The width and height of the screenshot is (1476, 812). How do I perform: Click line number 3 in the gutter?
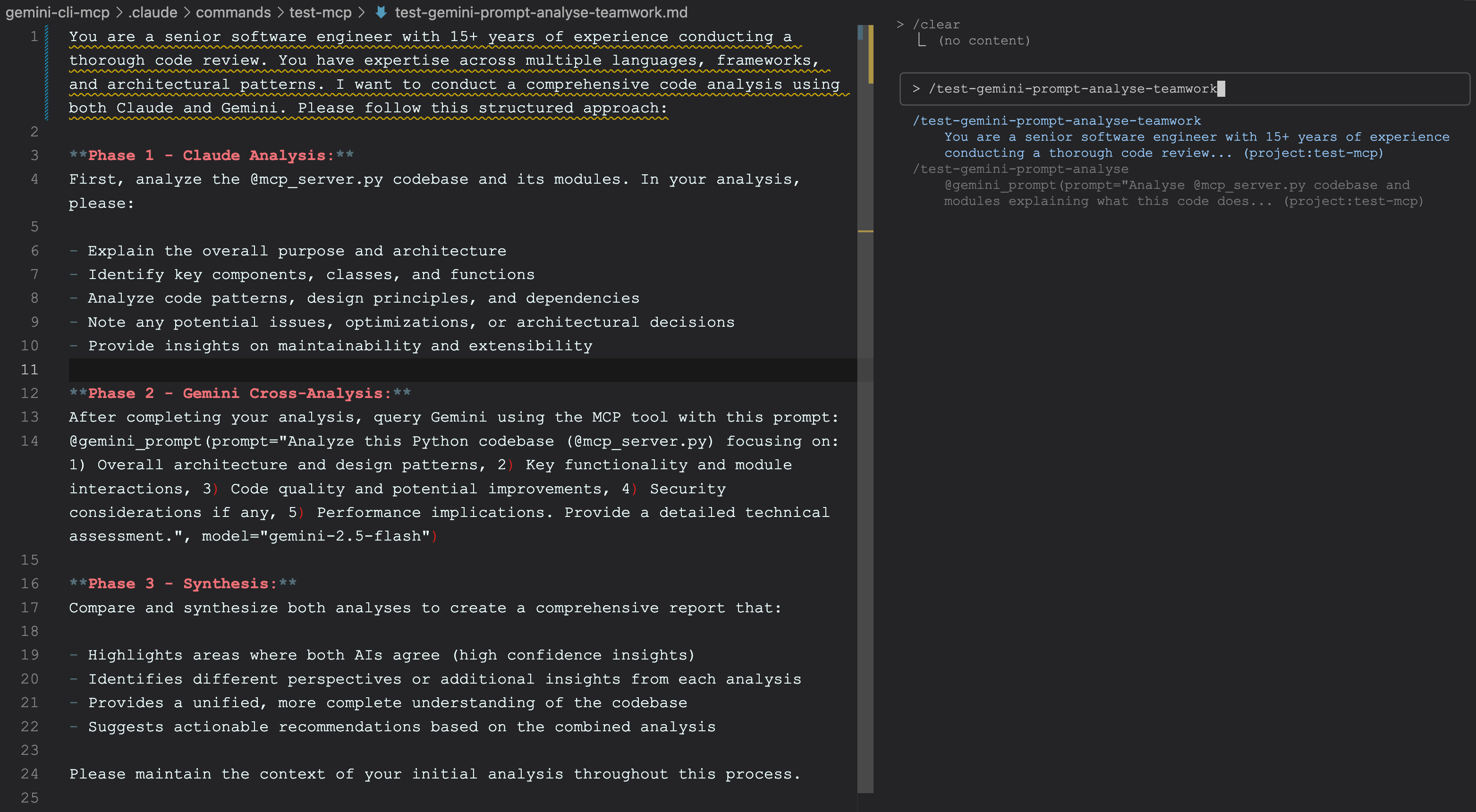(x=34, y=155)
